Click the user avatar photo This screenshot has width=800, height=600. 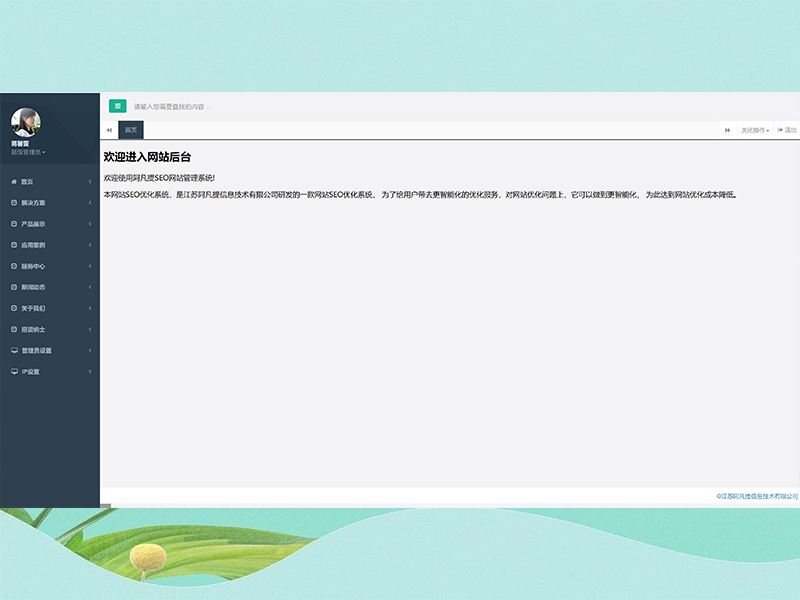(x=26, y=123)
